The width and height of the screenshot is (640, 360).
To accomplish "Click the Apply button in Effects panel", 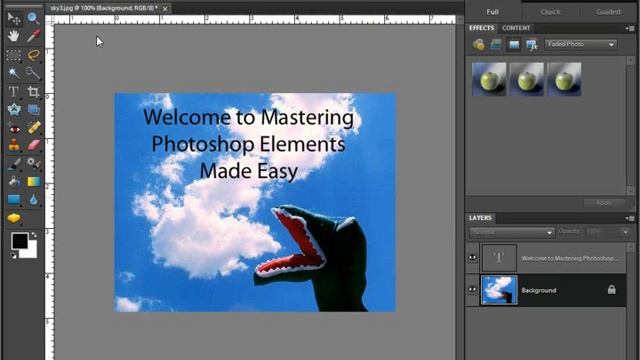I will coord(604,203).
